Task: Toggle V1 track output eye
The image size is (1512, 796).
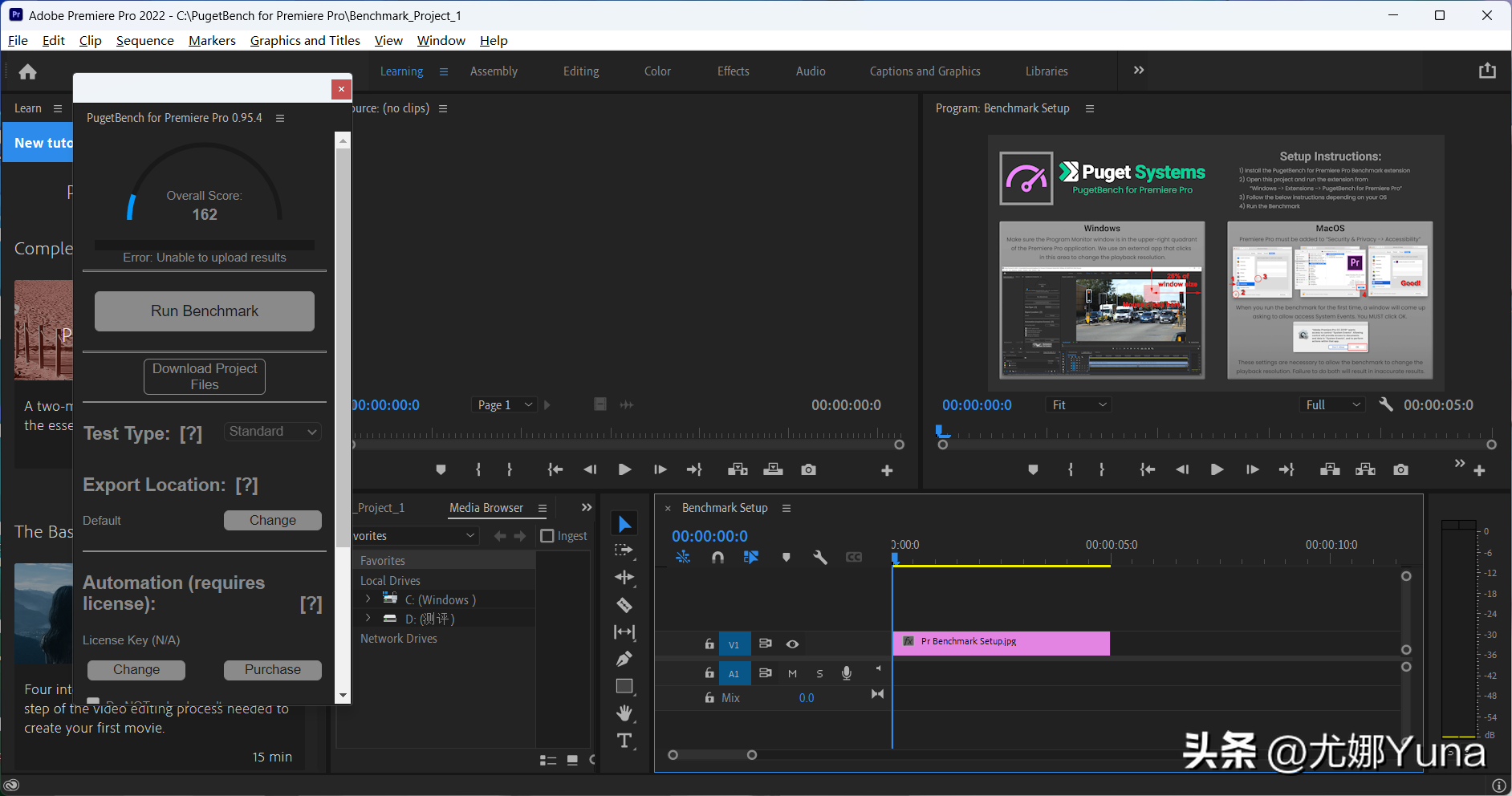Action: tap(792, 644)
